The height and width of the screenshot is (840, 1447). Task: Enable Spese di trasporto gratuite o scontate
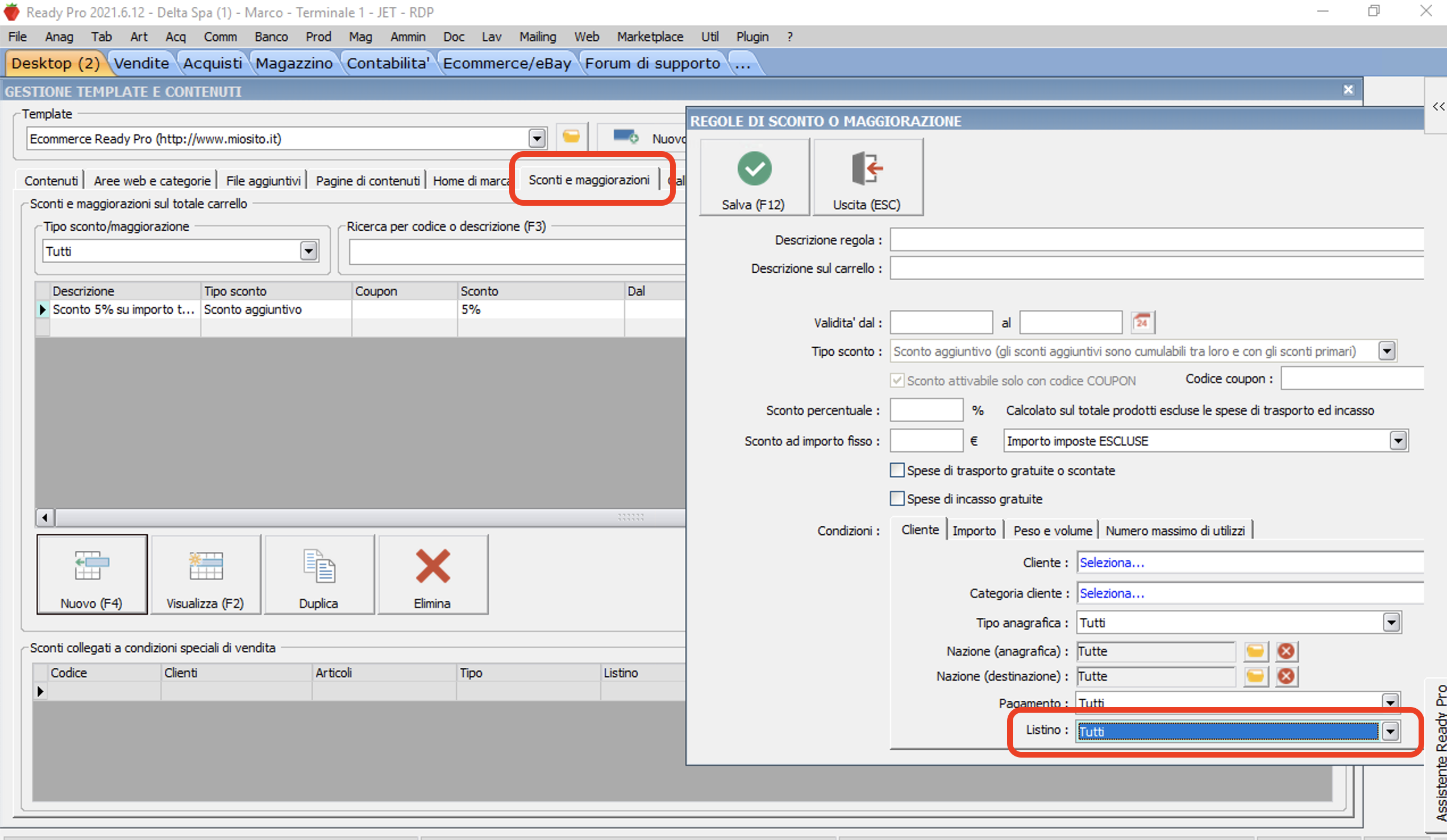point(897,470)
